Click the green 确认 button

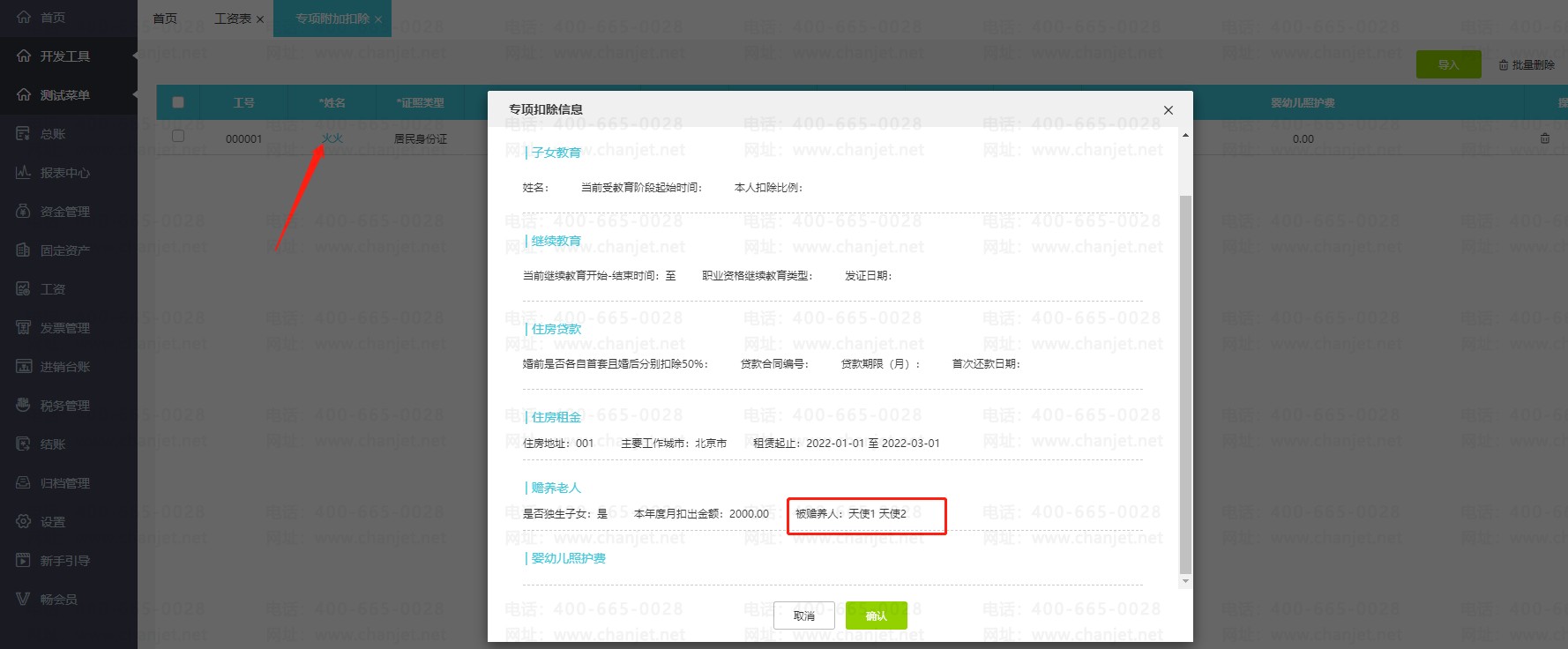(876, 616)
